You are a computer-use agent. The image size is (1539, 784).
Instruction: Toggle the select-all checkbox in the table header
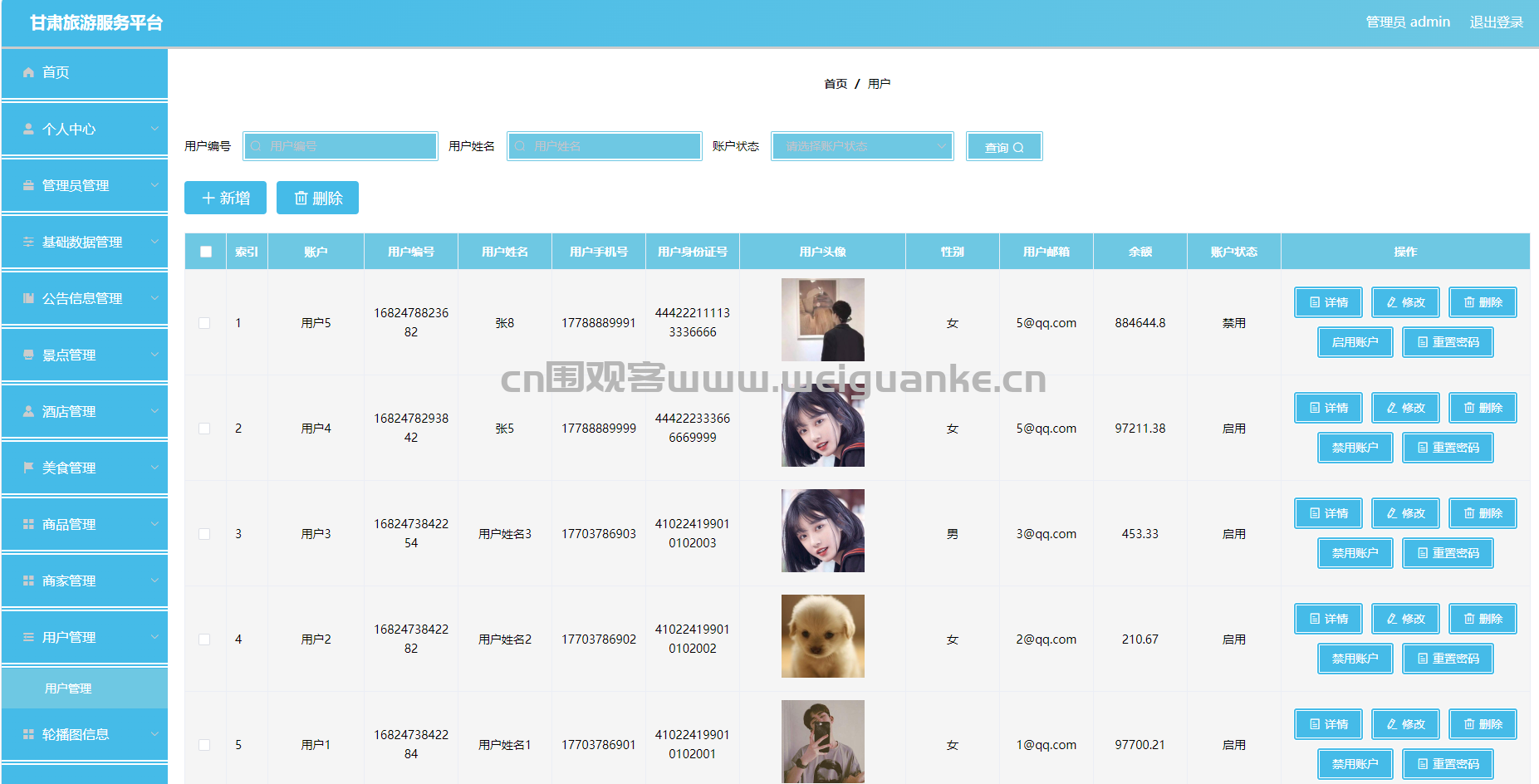click(x=206, y=252)
